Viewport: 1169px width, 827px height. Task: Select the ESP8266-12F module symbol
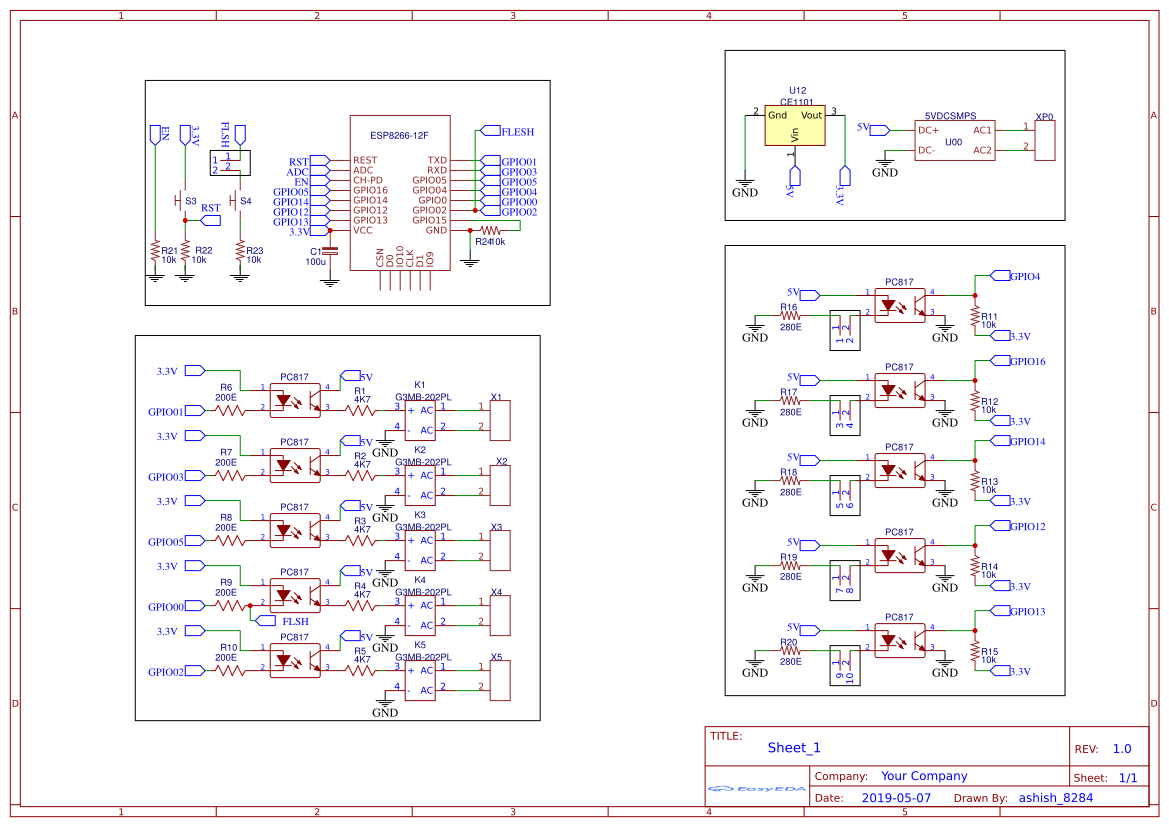400,192
